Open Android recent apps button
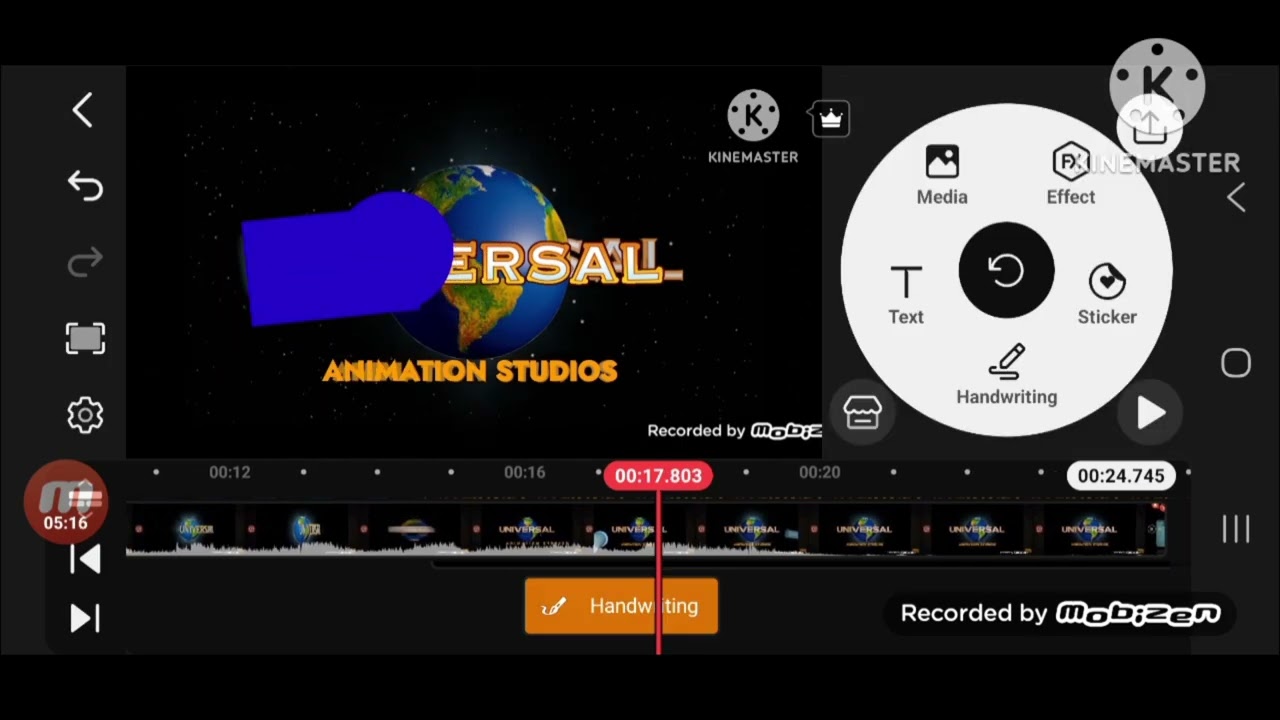This screenshot has width=1280, height=720. pyautogui.click(x=1236, y=530)
